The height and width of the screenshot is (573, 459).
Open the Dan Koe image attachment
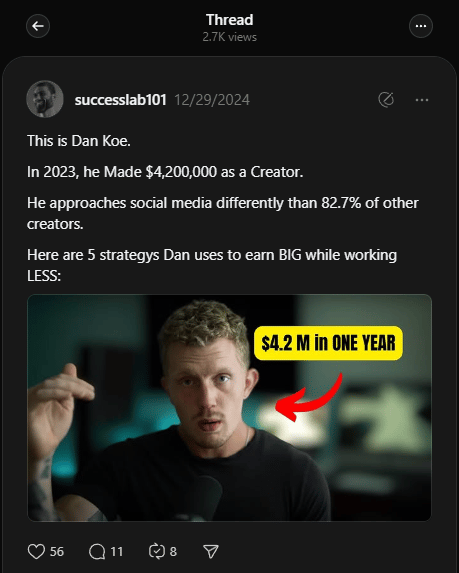(230, 407)
